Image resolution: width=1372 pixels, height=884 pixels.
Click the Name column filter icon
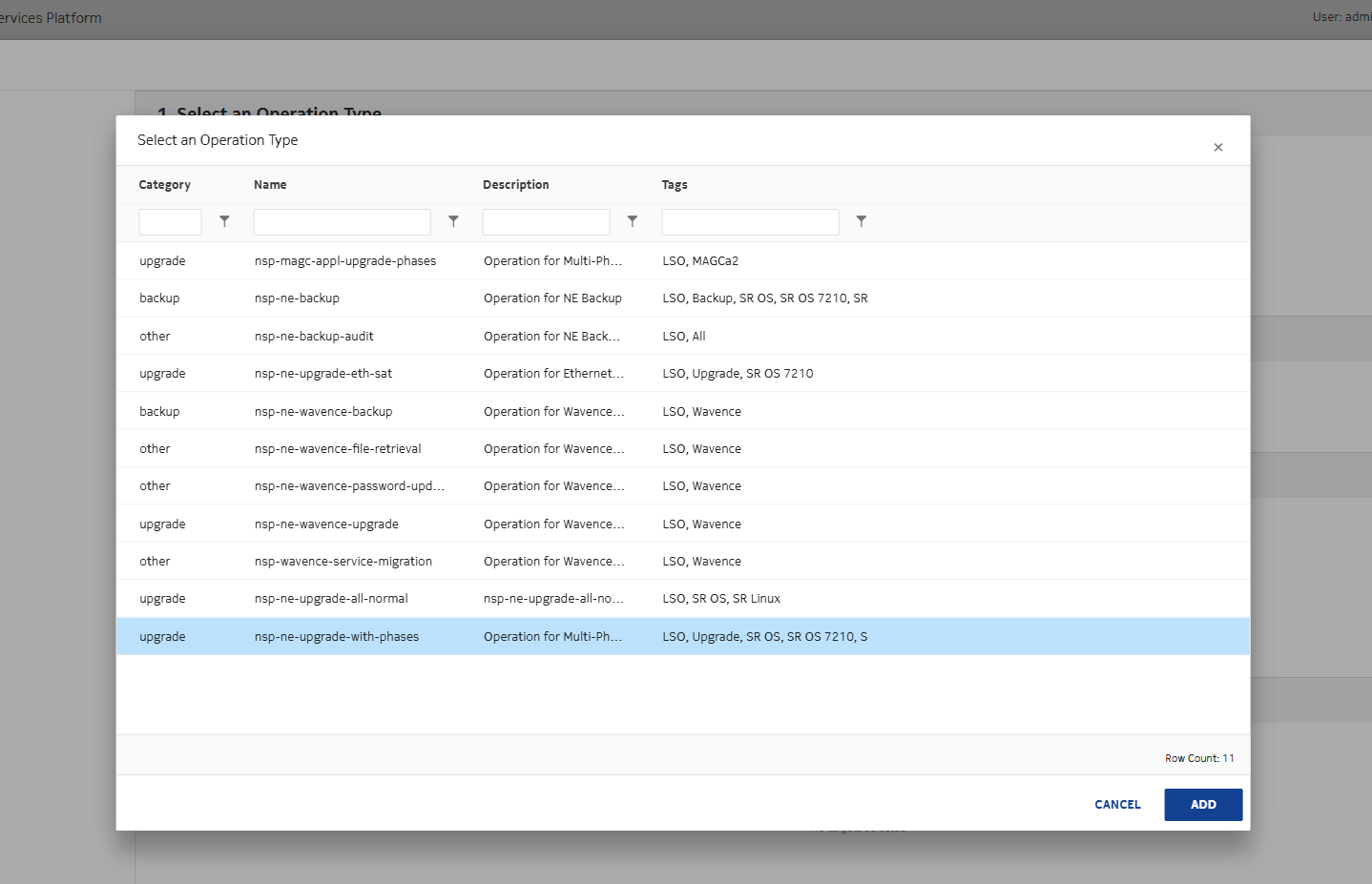click(453, 221)
